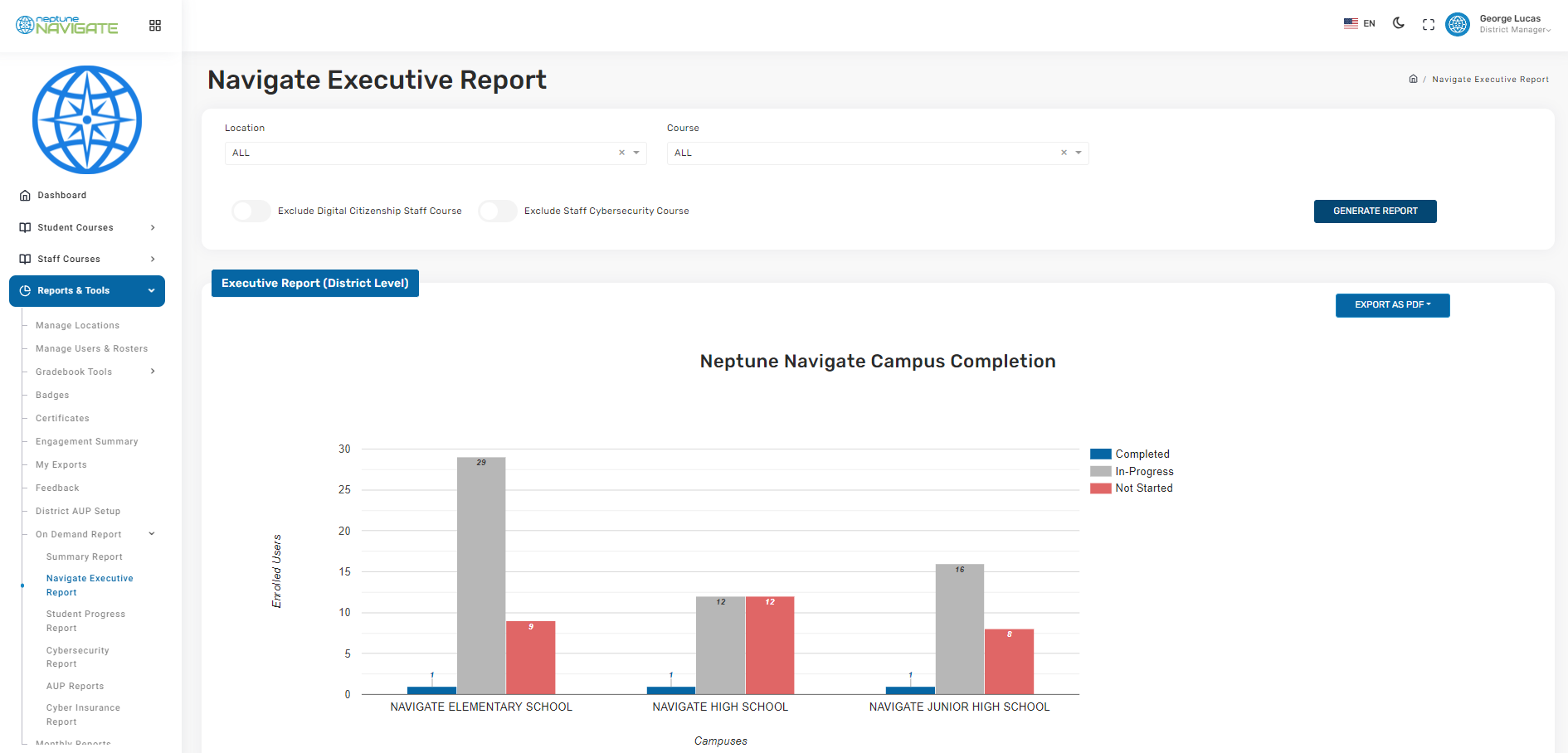Open AUP Reports
The width and height of the screenshot is (1568, 753).
(x=75, y=686)
